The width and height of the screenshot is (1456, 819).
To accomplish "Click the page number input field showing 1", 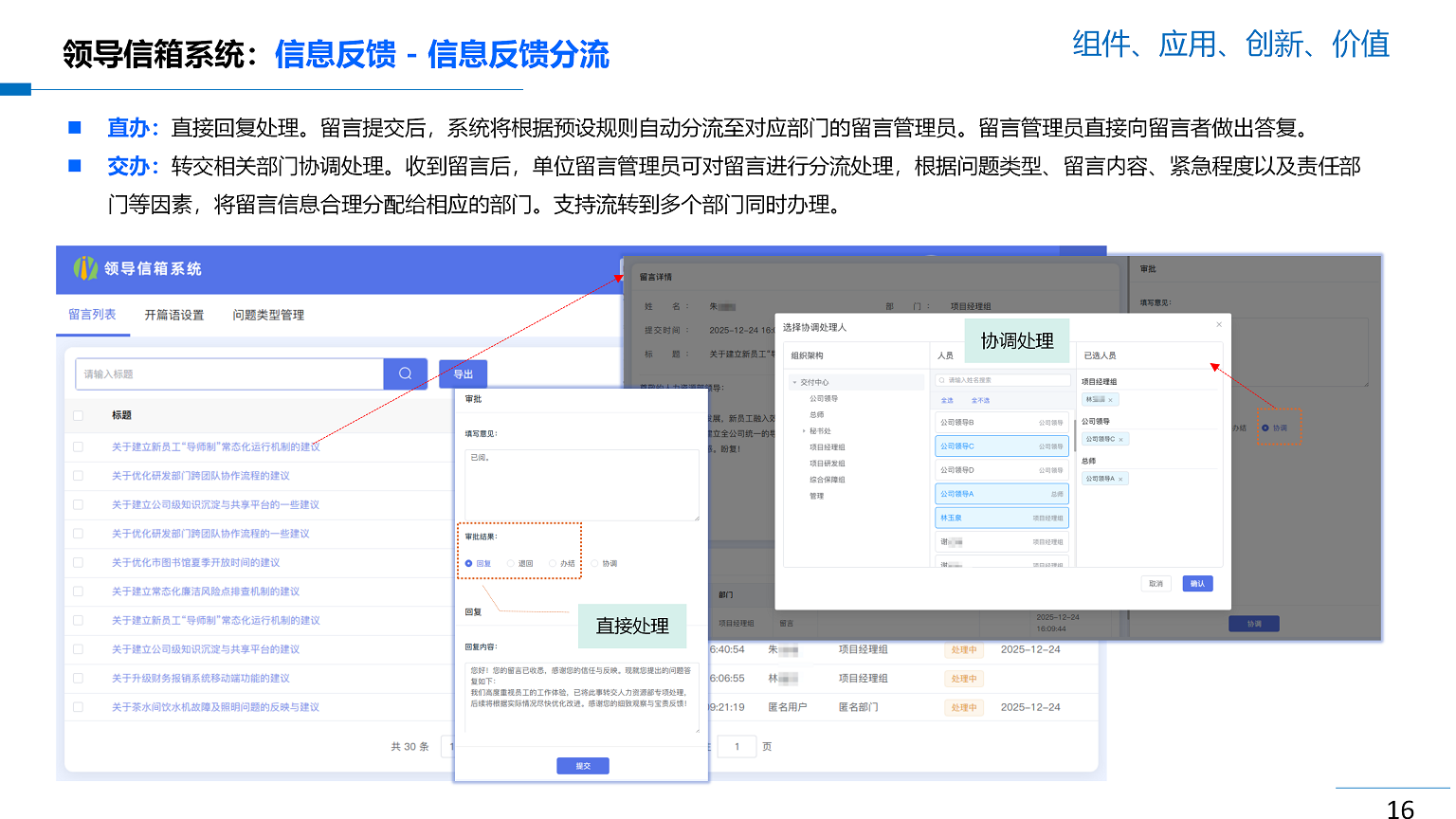I will (737, 746).
